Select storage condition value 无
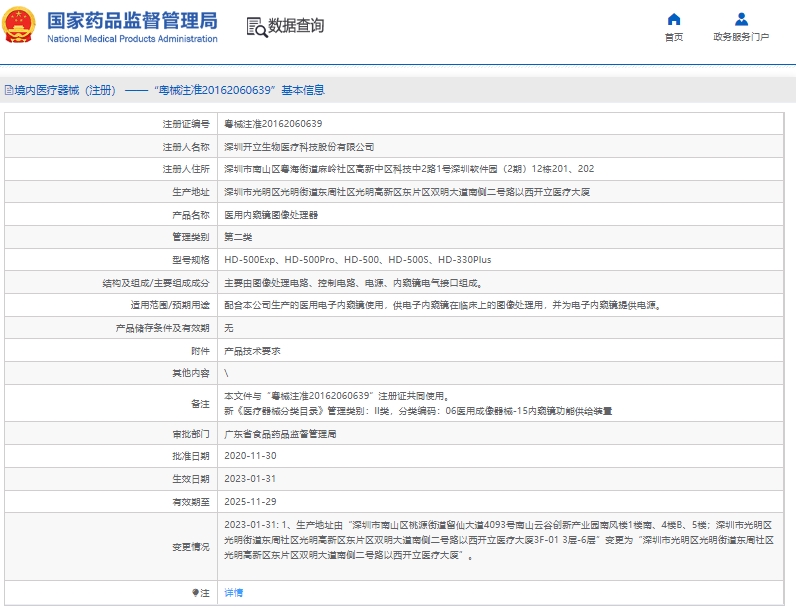Viewport: 796px width, 610px height. pyautogui.click(x=228, y=328)
